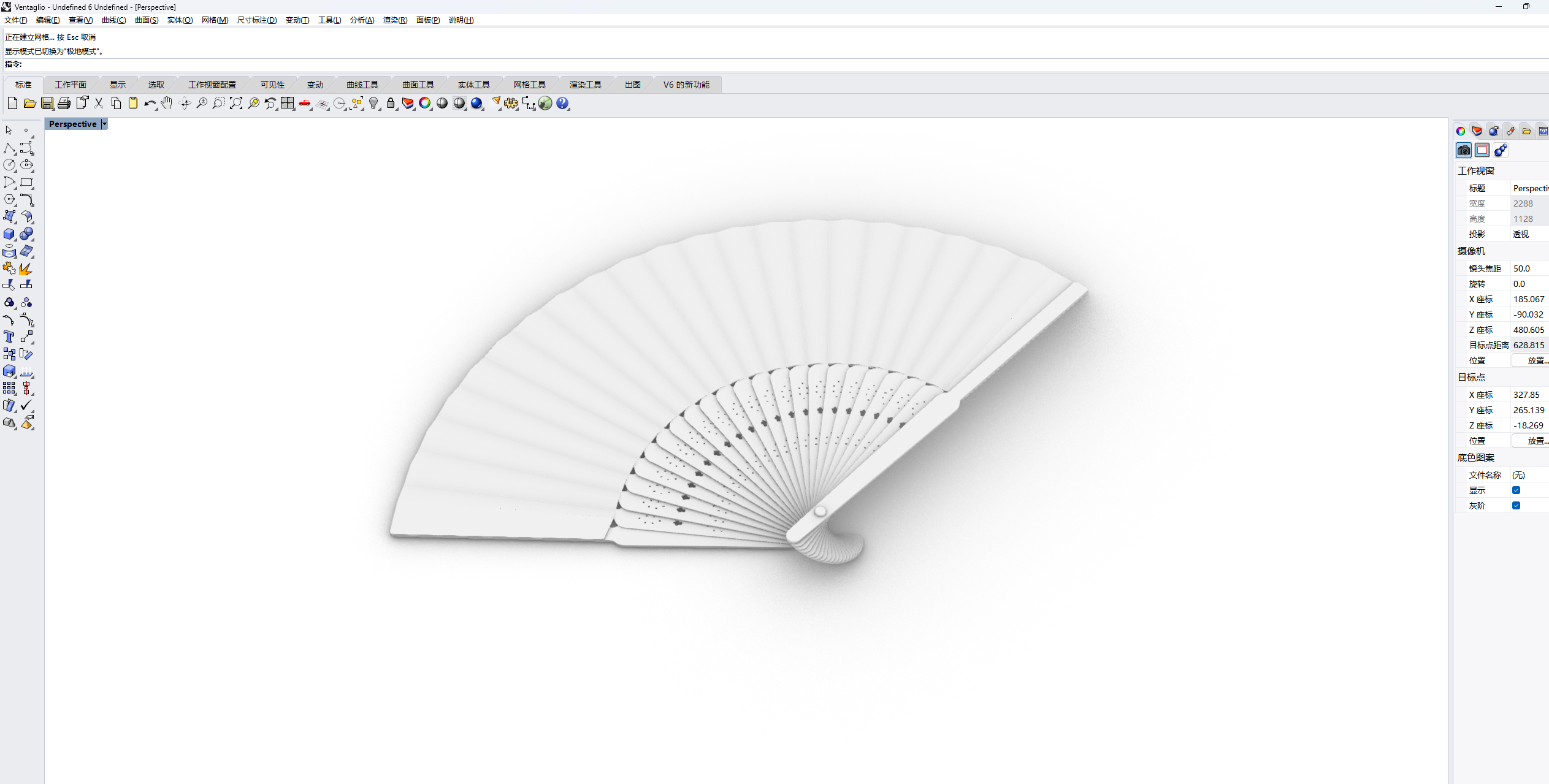Save the model with the floppy disk icon
The height and width of the screenshot is (784, 1549).
[x=47, y=103]
